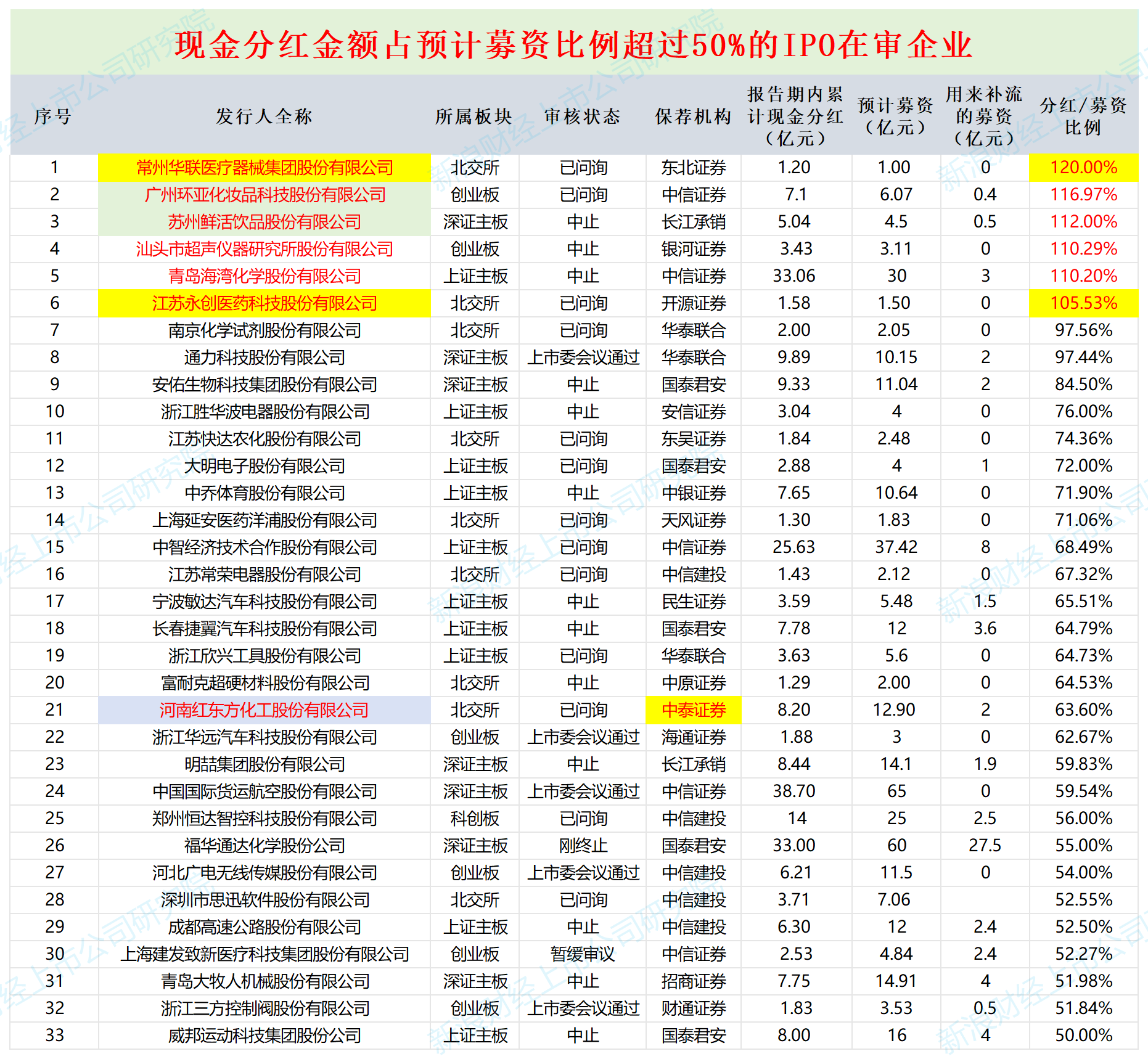Select 大明电子股份有限公司
This screenshot has height=1059, width=1148.
click(x=264, y=466)
